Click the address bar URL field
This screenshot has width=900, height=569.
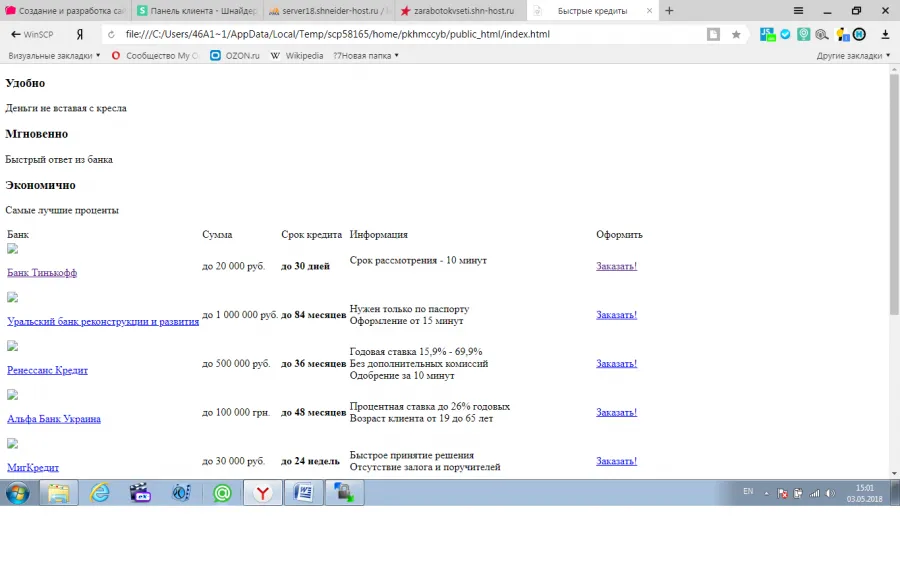(x=402, y=34)
